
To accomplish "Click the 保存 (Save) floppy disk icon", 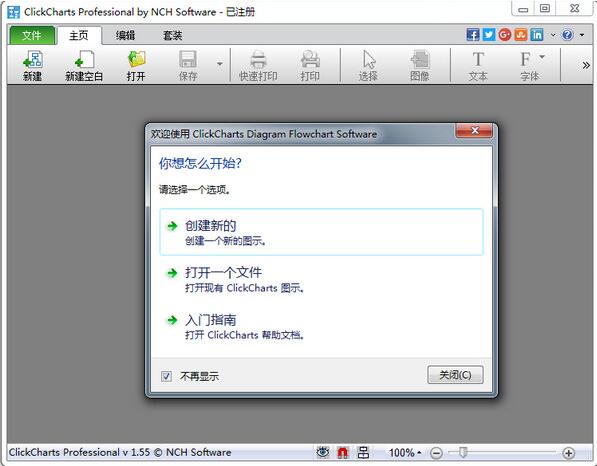I will [x=188, y=66].
